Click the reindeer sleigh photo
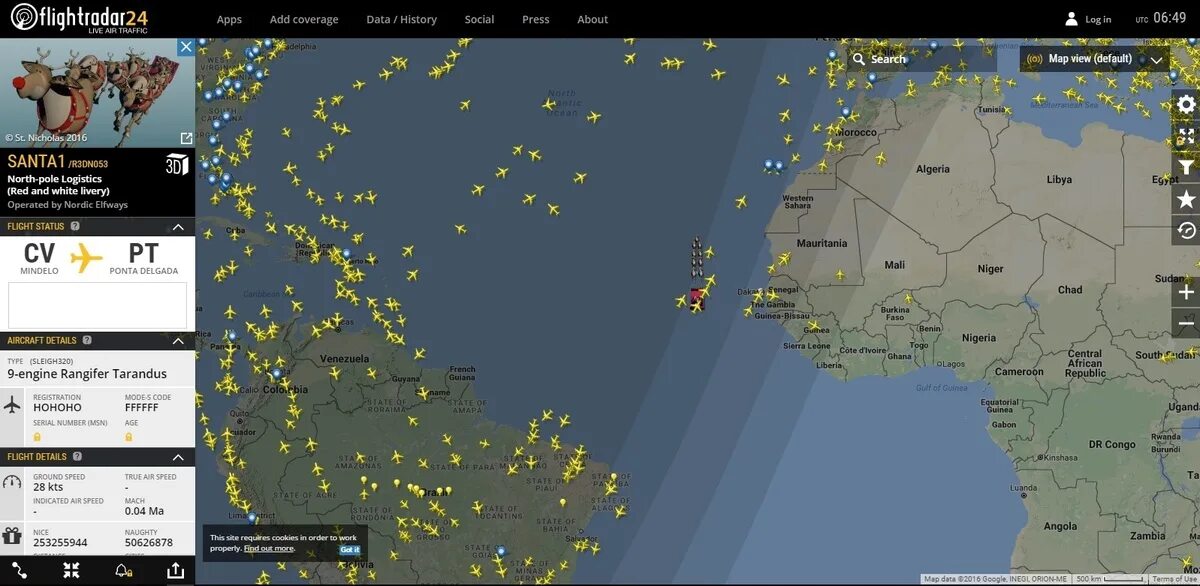This screenshot has width=1200, height=586. click(97, 93)
